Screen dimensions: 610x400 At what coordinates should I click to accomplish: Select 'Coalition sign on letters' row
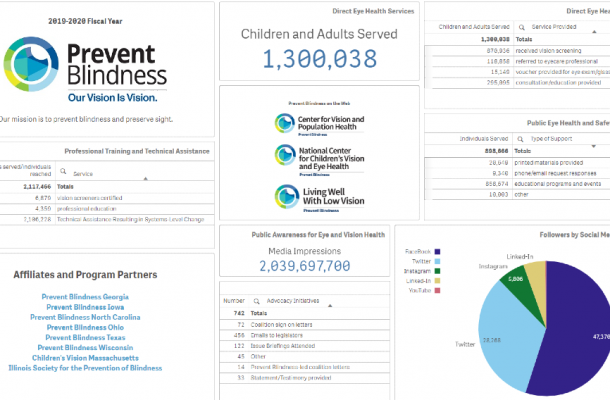(x=305, y=325)
